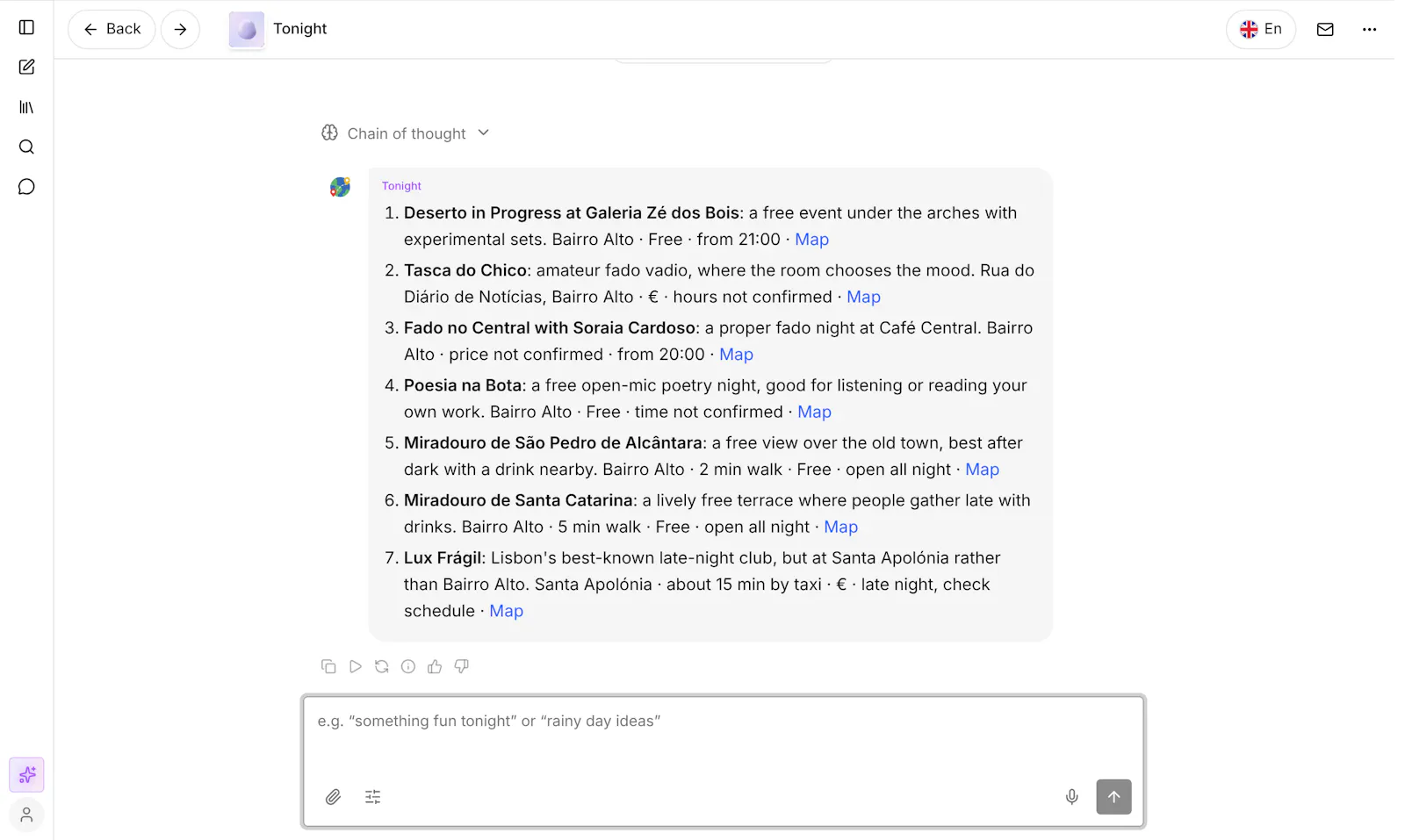
Task: Open the library icon in sidebar
Action: [x=26, y=107]
